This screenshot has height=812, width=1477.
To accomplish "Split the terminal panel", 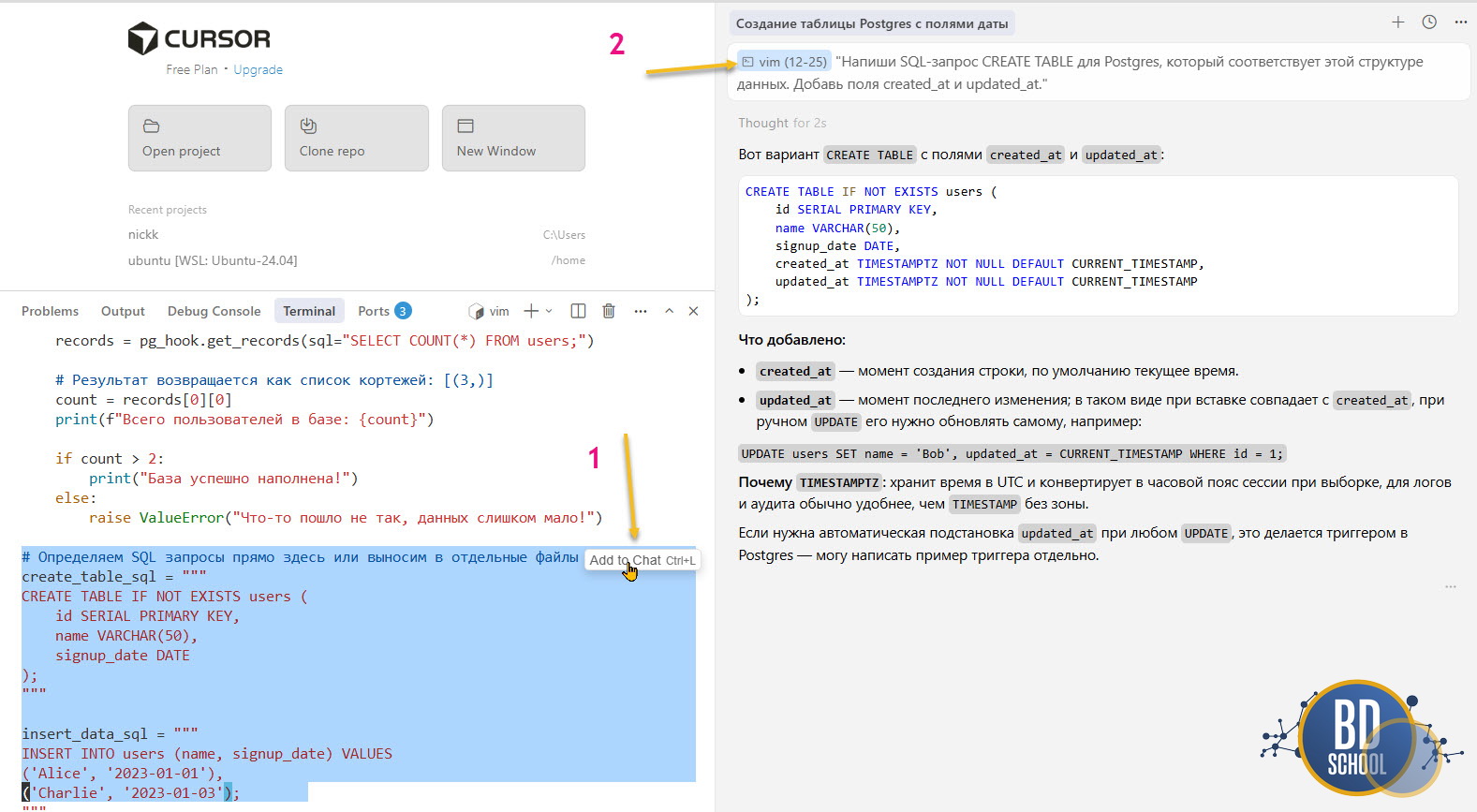I will [x=578, y=311].
